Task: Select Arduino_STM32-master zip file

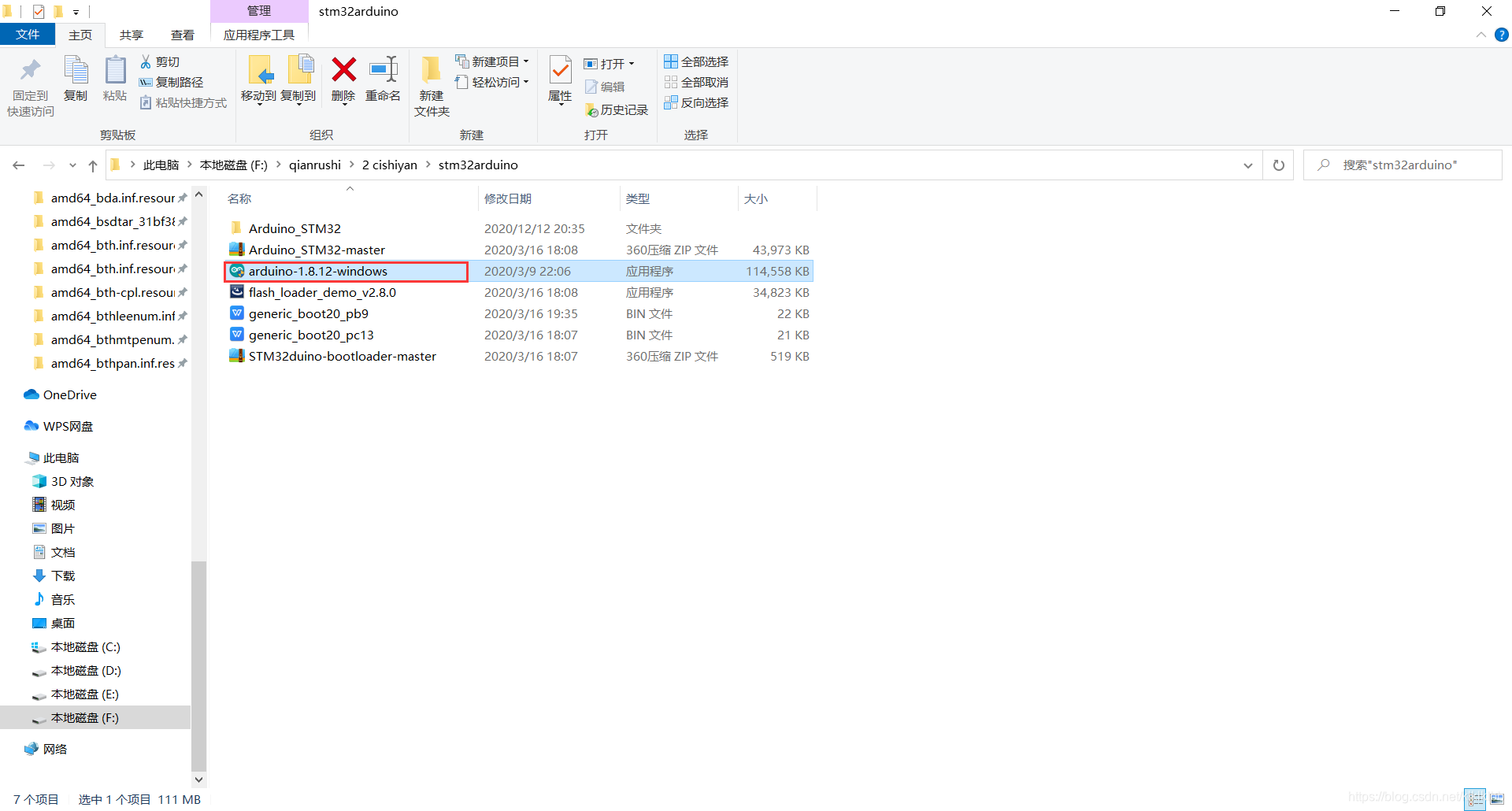Action: coord(317,250)
